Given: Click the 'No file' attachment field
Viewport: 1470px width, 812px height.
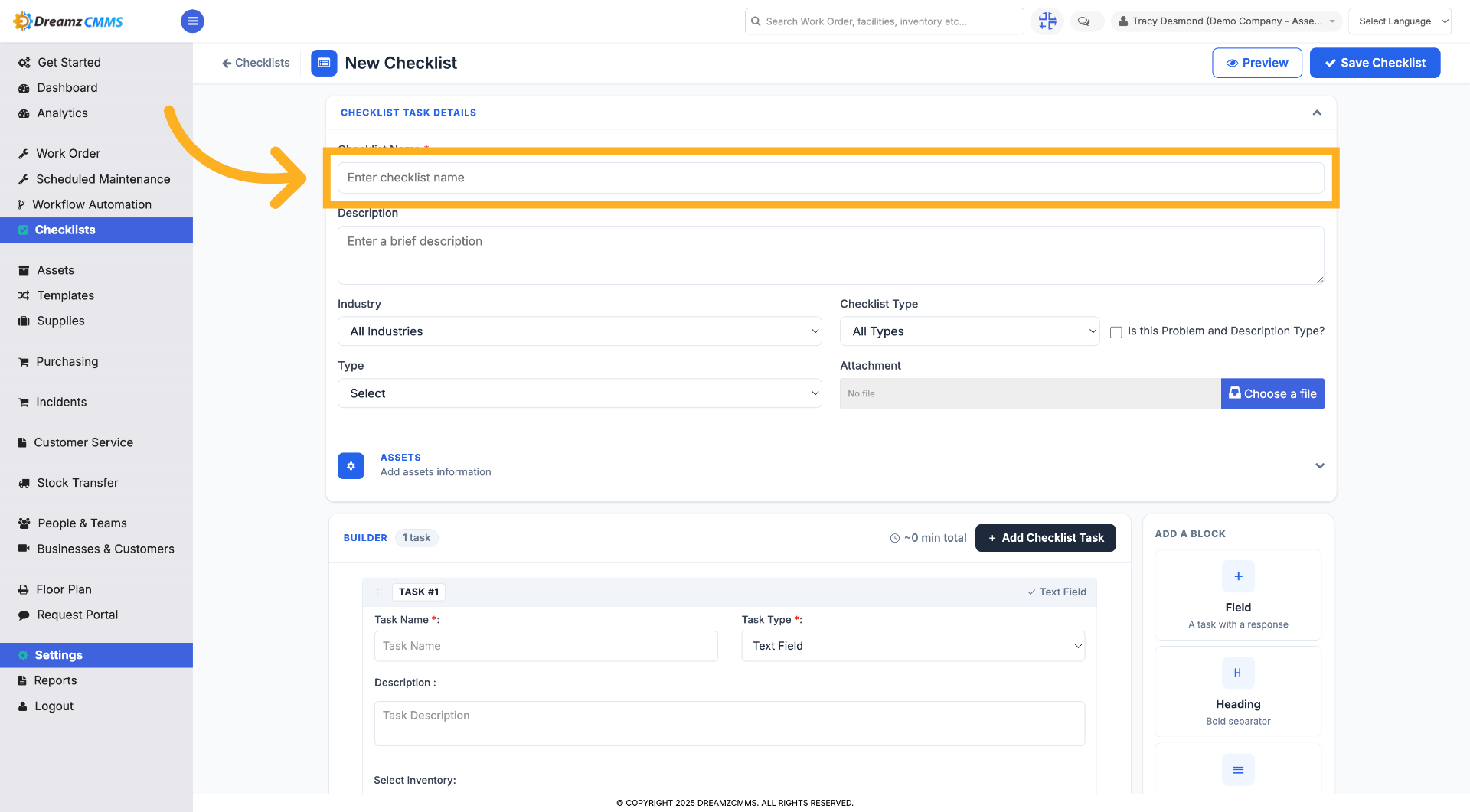Looking at the screenshot, I should coord(1030,393).
